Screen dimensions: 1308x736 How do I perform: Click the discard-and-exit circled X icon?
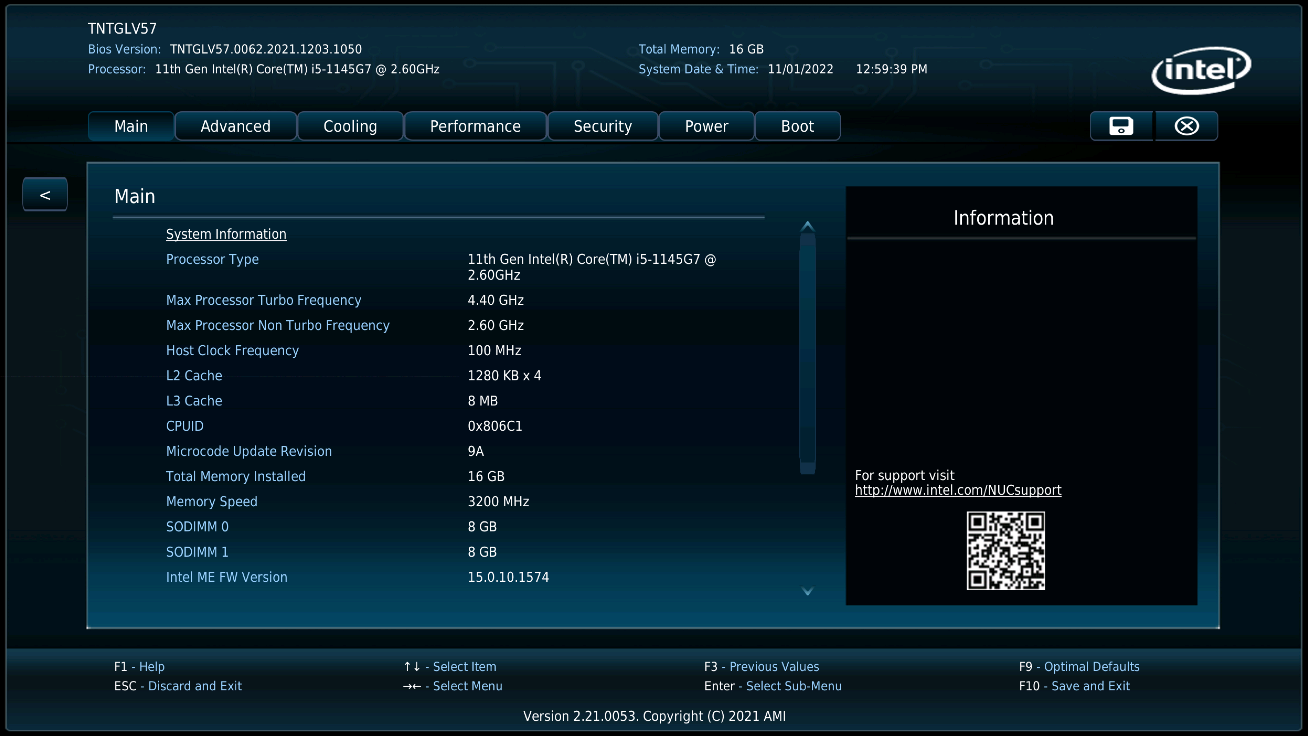(1186, 125)
